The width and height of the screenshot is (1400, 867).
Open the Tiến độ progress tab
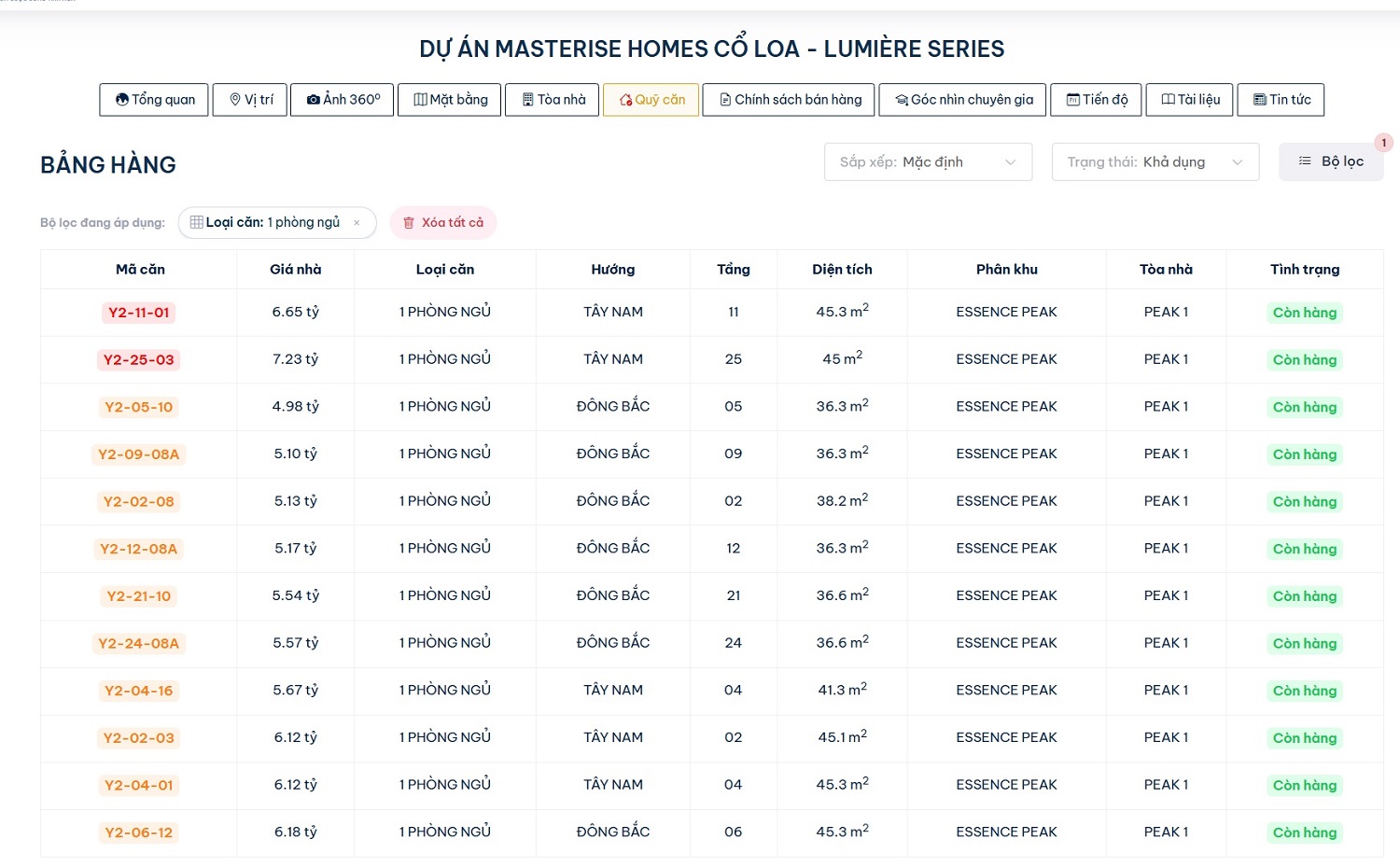(1097, 100)
